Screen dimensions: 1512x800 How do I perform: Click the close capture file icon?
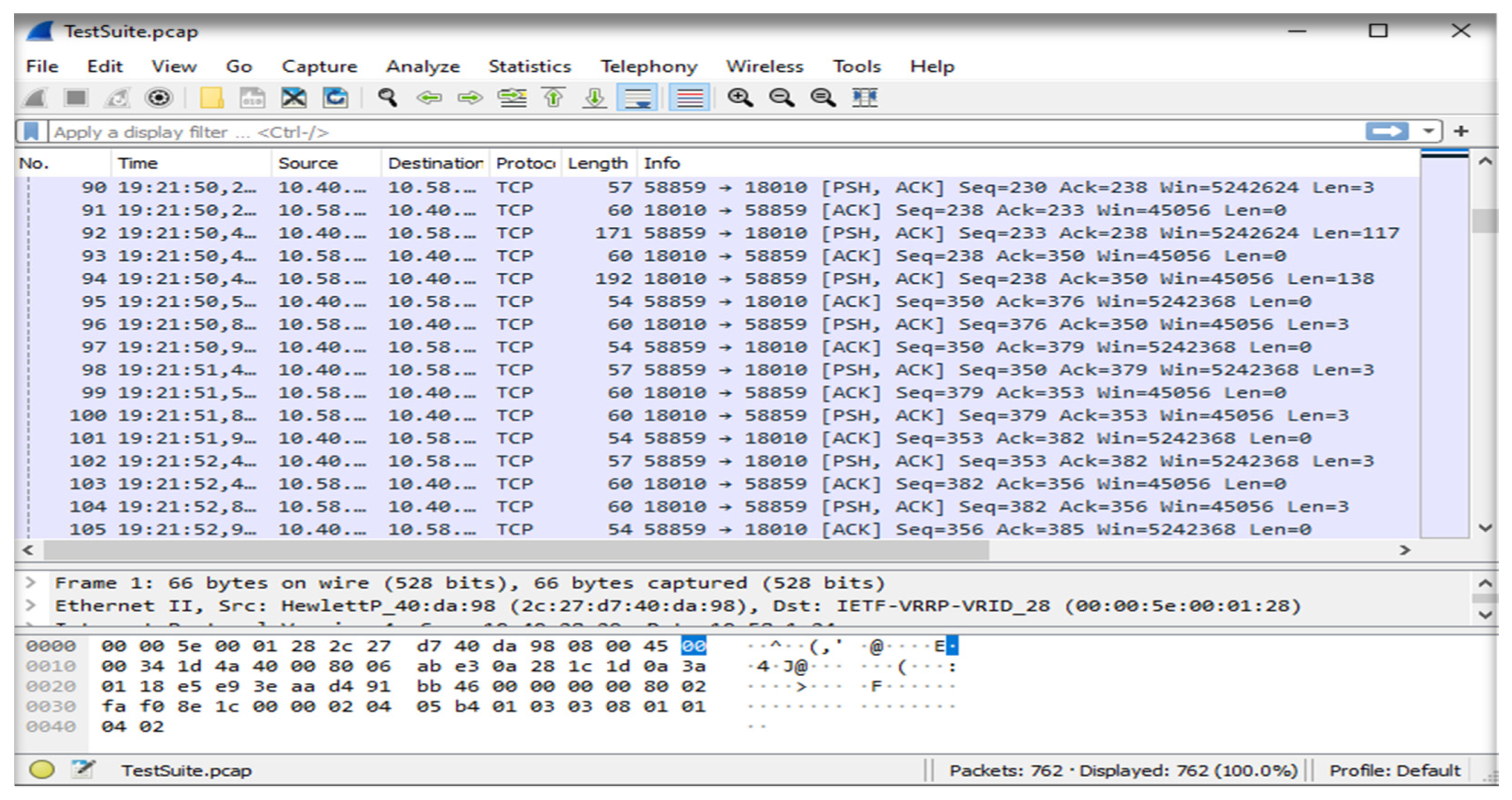[293, 97]
